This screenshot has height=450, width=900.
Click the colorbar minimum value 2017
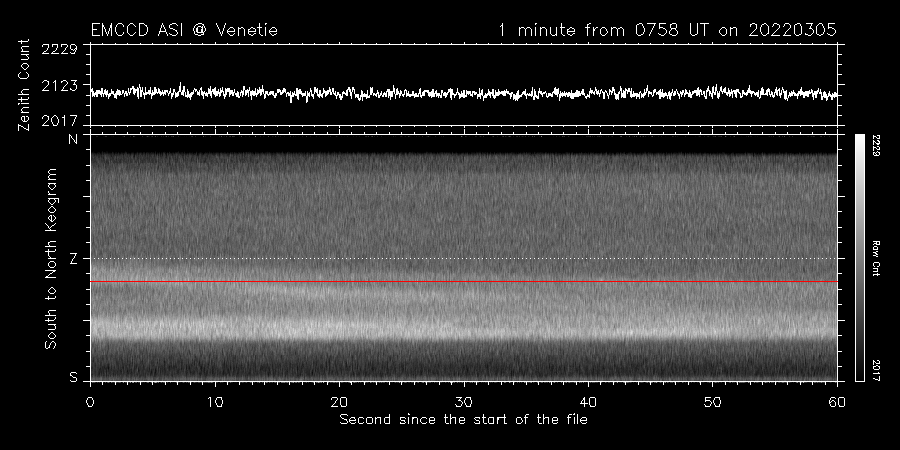(x=876, y=370)
